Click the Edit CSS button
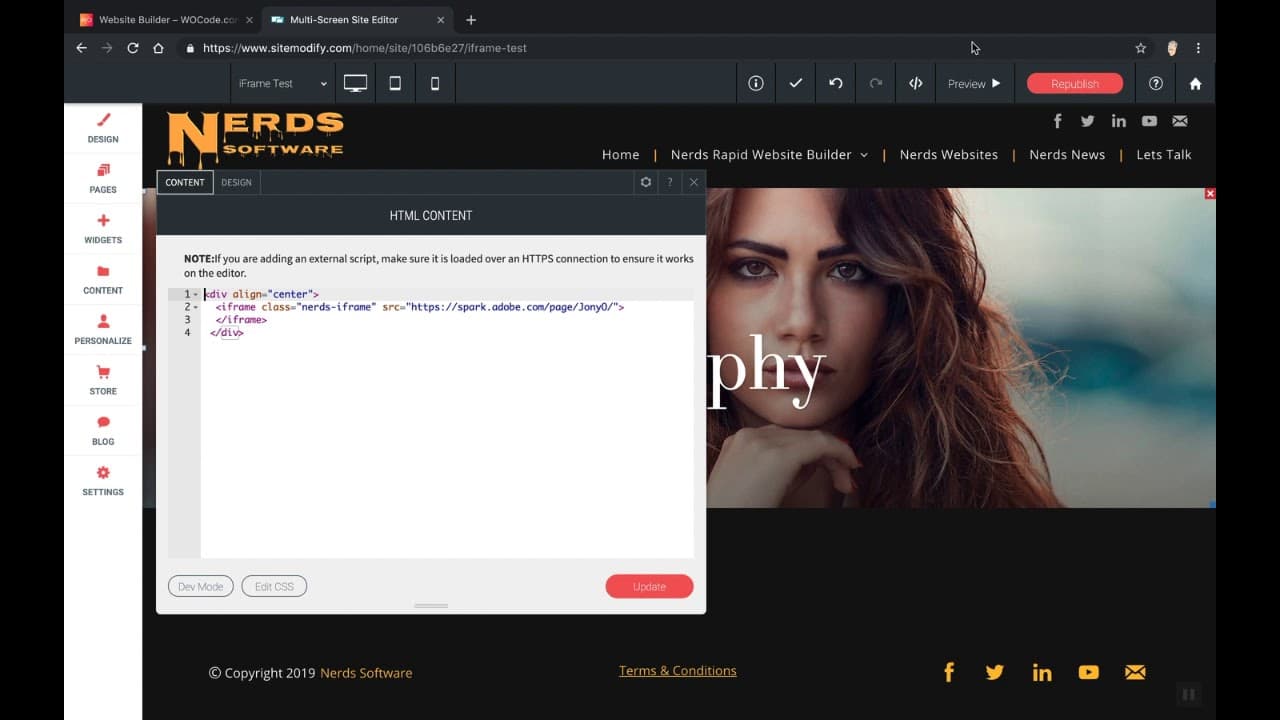The width and height of the screenshot is (1280, 720). tap(274, 586)
